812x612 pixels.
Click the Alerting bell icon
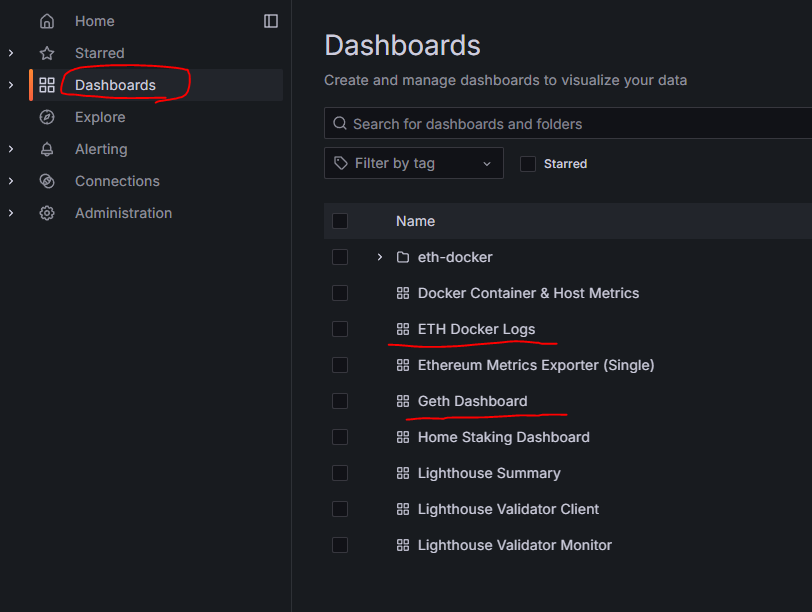point(47,149)
